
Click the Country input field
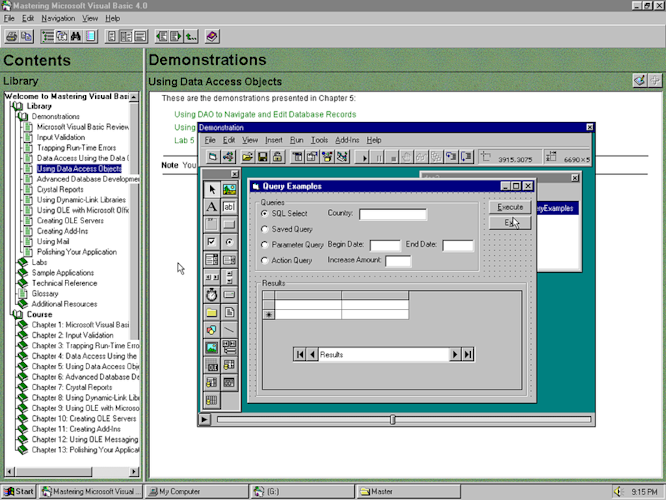click(393, 214)
